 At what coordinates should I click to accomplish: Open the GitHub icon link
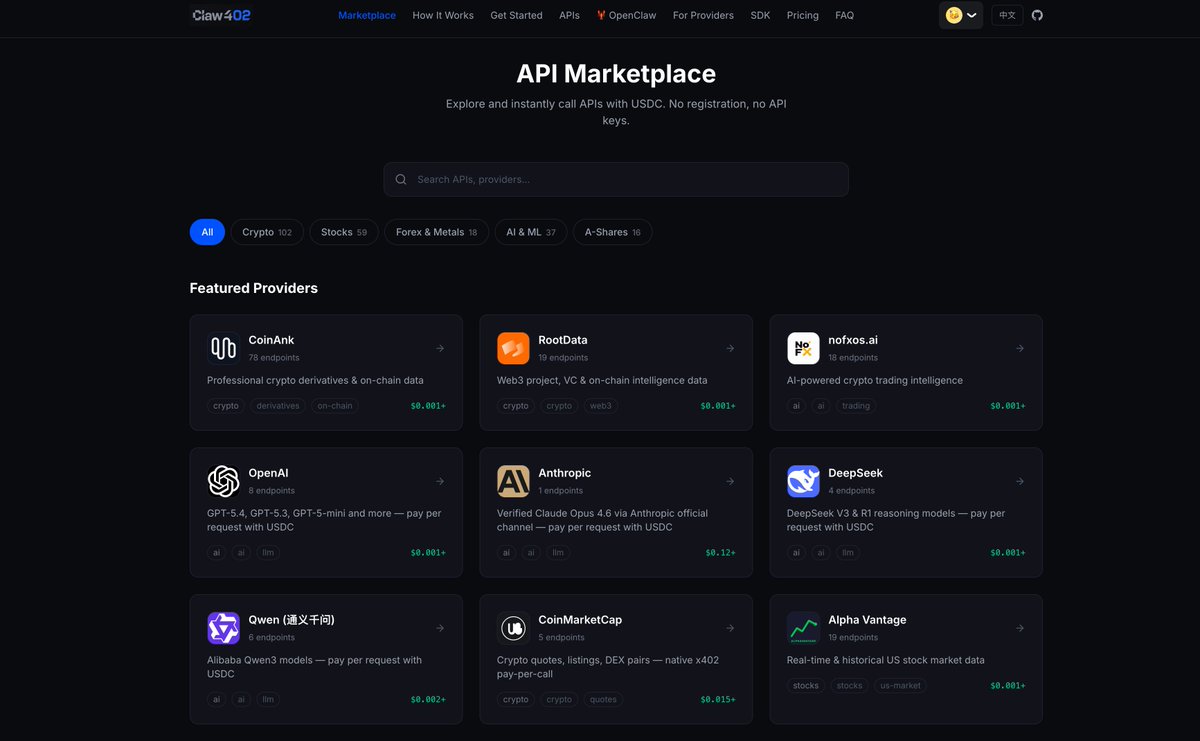click(x=1037, y=15)
